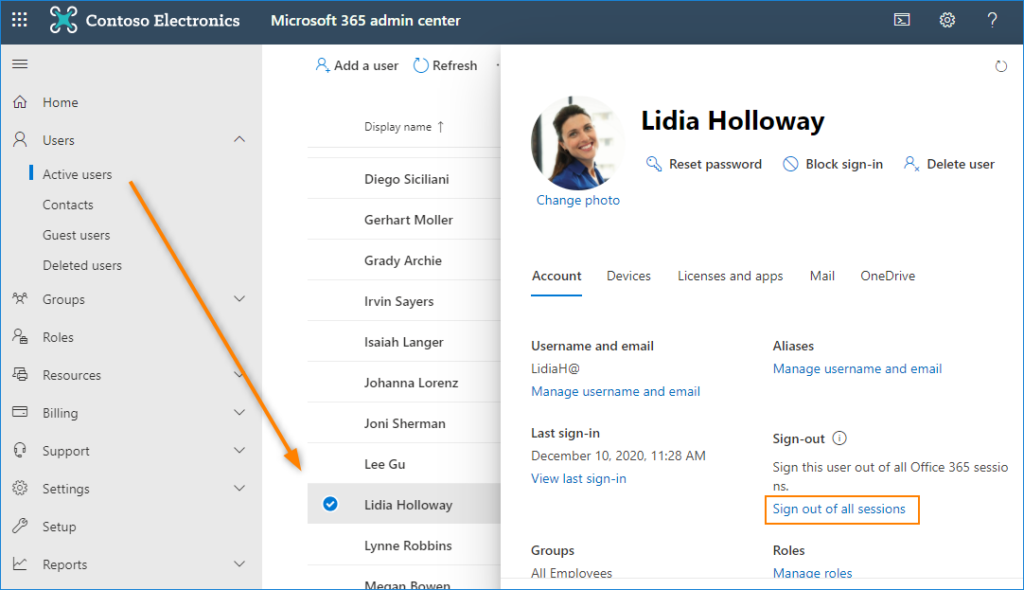Screen dimensions: 1024x590
Task: Click the Reports chart icon
Action: click(20, 564)
